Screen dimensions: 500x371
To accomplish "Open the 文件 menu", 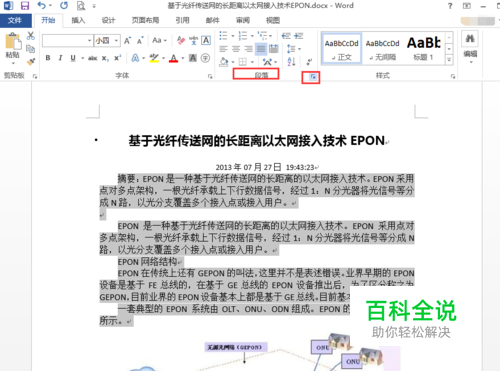I will [x=15, y=20].
